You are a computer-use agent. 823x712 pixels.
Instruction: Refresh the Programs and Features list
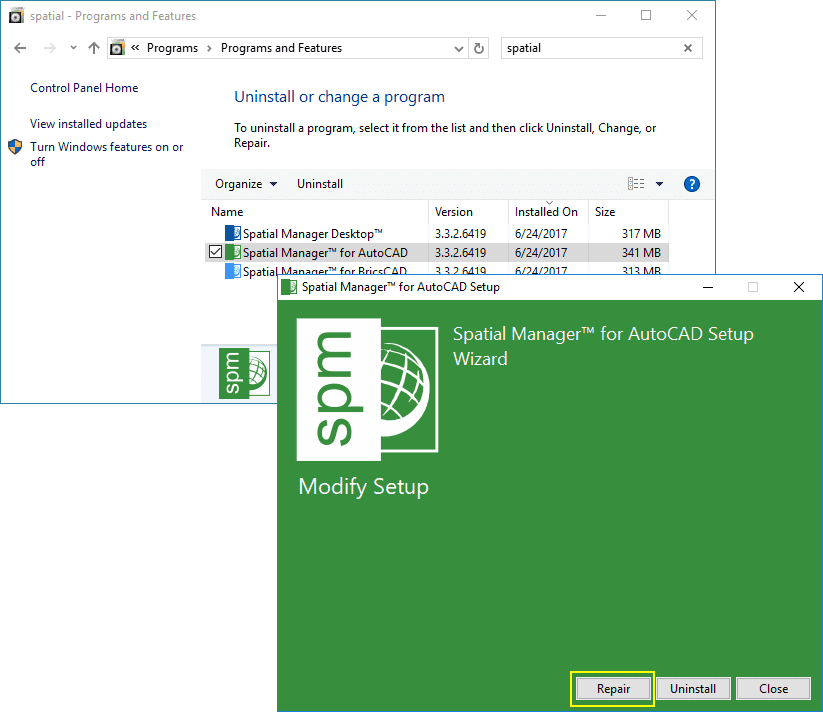pos(479,48)
